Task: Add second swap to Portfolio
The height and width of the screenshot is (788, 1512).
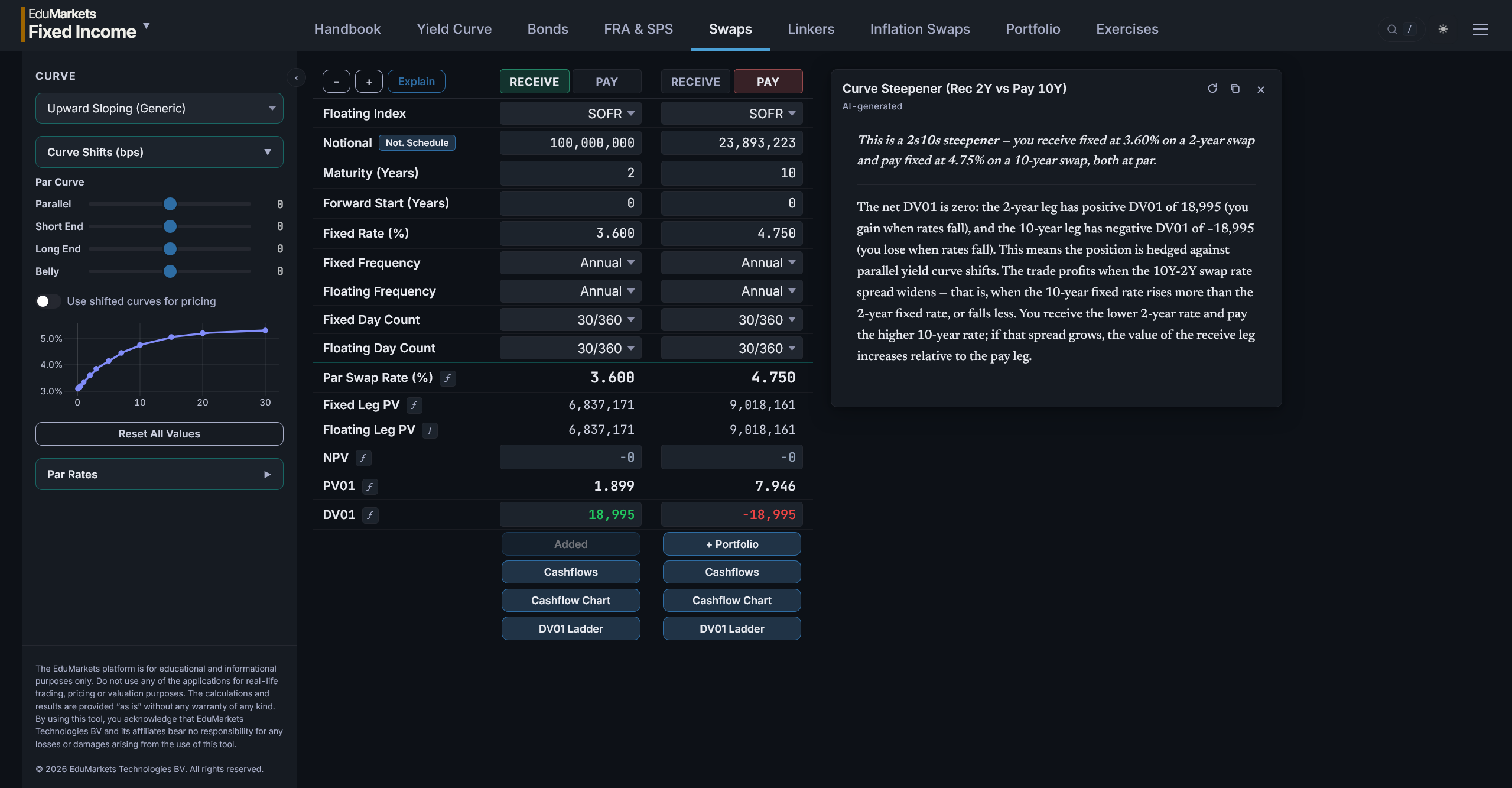Action: (731, 544)
